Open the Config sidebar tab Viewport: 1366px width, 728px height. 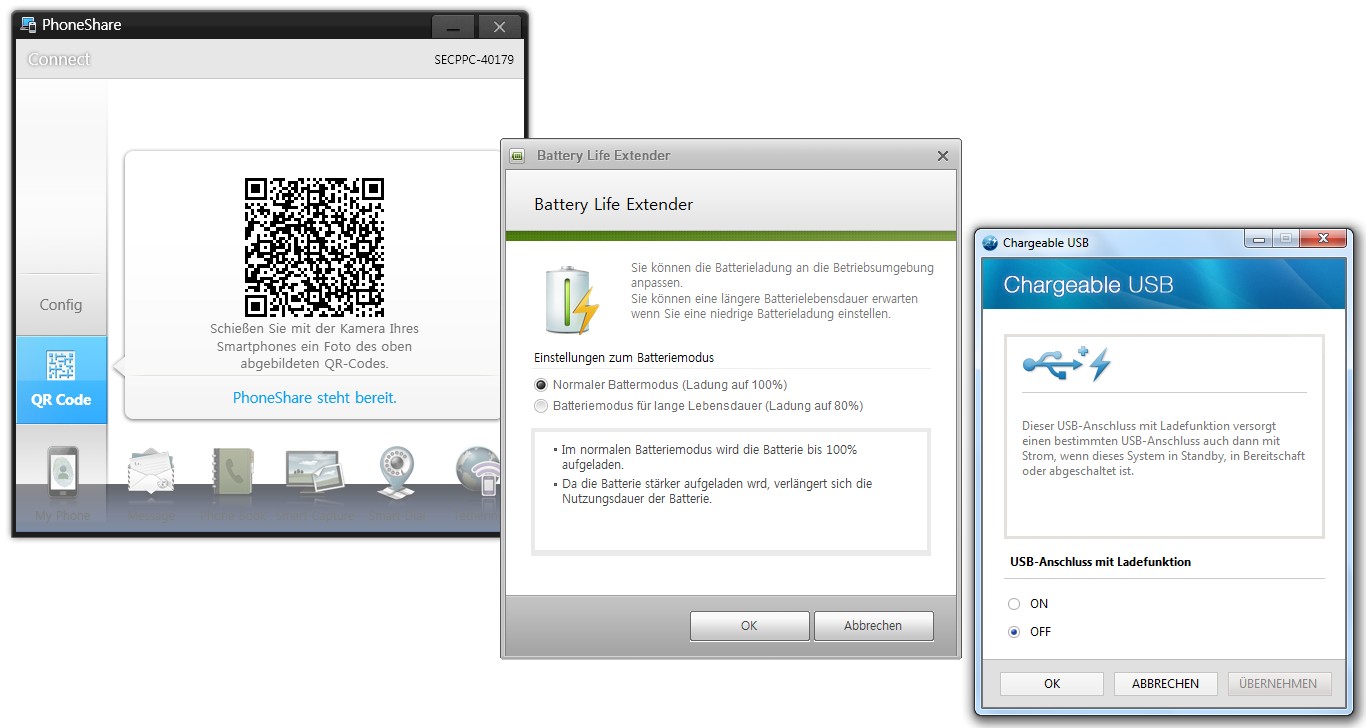pyautogui.click(x=61, y=305)
